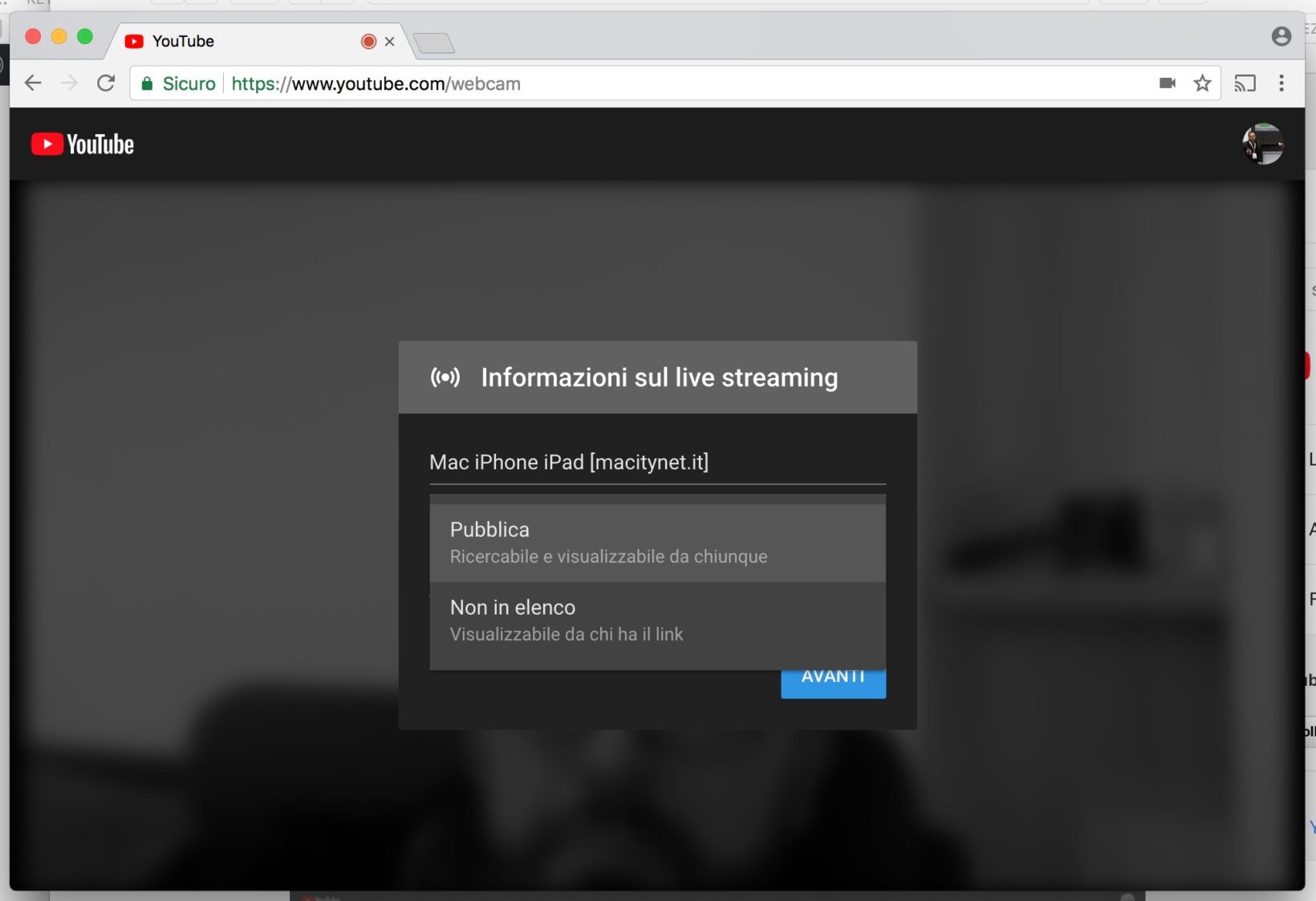The width and height of the screenshot is (1316, 901).
Task: Click the Sicuro security label
Action: coord(189,83)
